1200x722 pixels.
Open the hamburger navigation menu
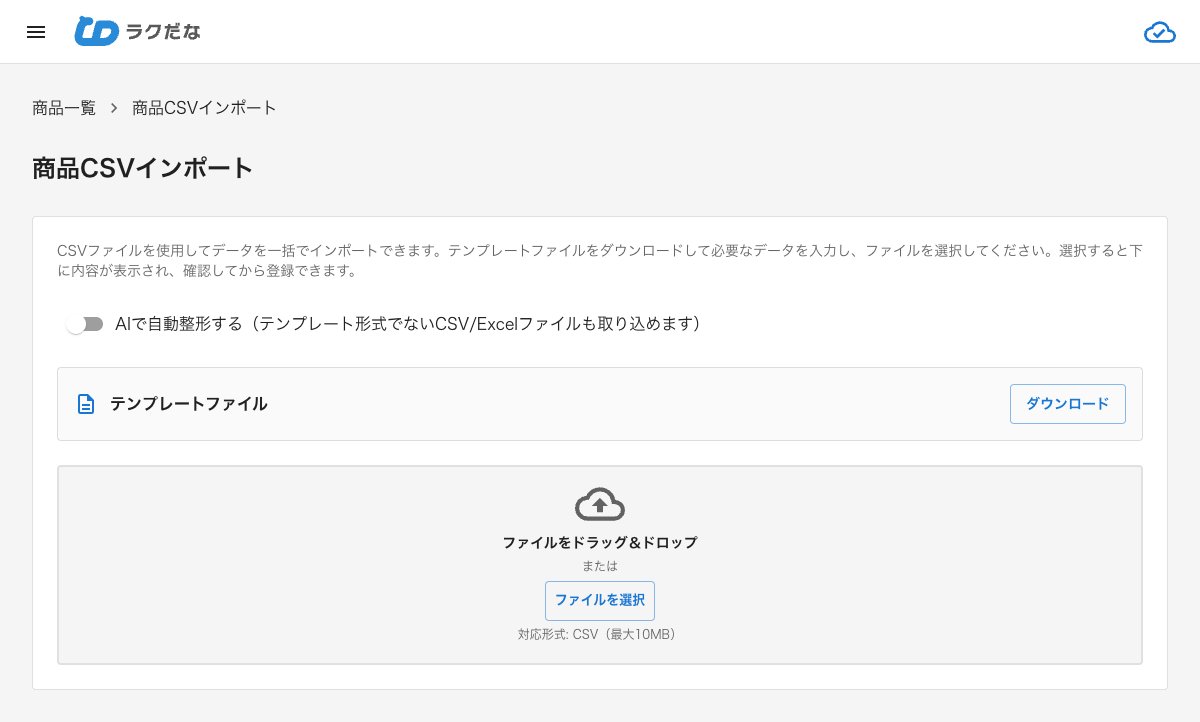coord(36,32)
